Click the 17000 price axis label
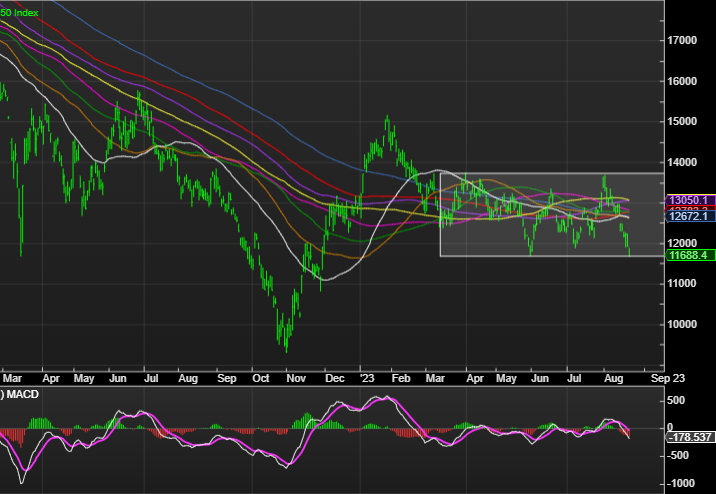Screen dimensions: 716x494 coord(682,40)
